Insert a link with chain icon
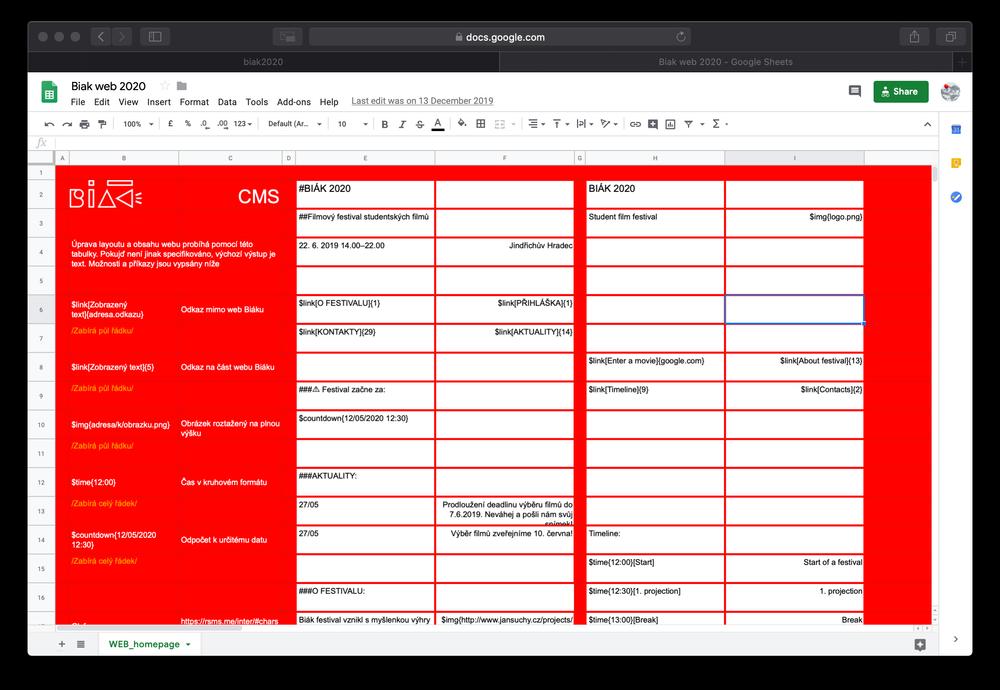1000x690 pixels. [635, 124]
